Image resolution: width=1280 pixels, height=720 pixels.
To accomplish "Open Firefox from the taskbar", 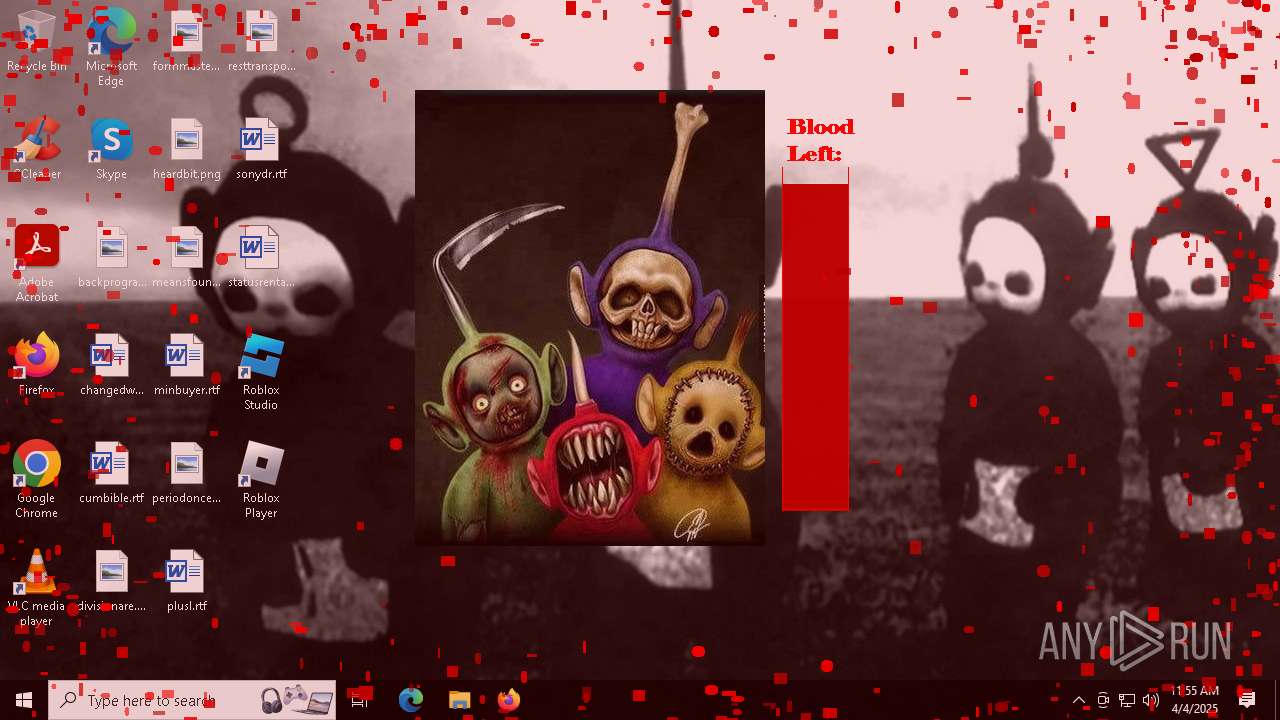I will (508, 700).
